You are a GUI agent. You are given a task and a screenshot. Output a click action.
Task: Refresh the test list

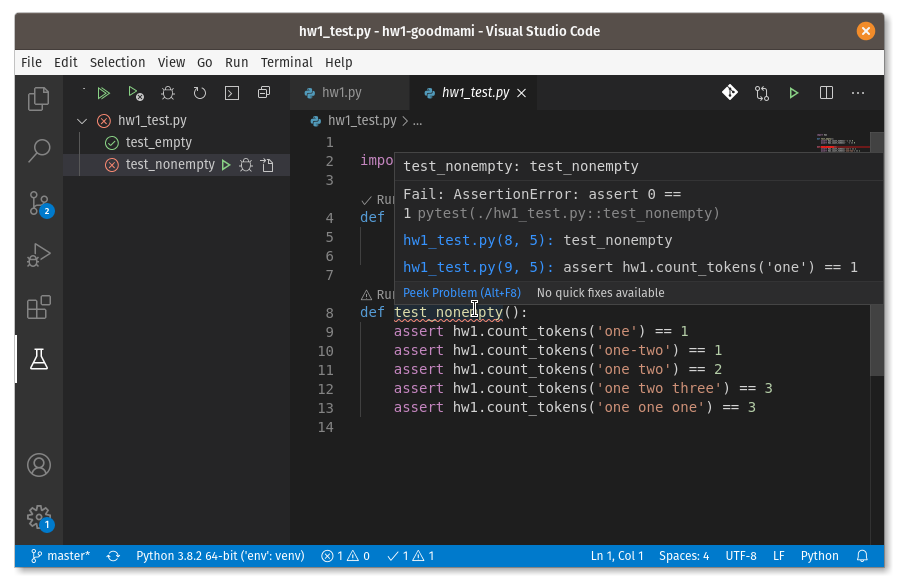click(199, 92)
